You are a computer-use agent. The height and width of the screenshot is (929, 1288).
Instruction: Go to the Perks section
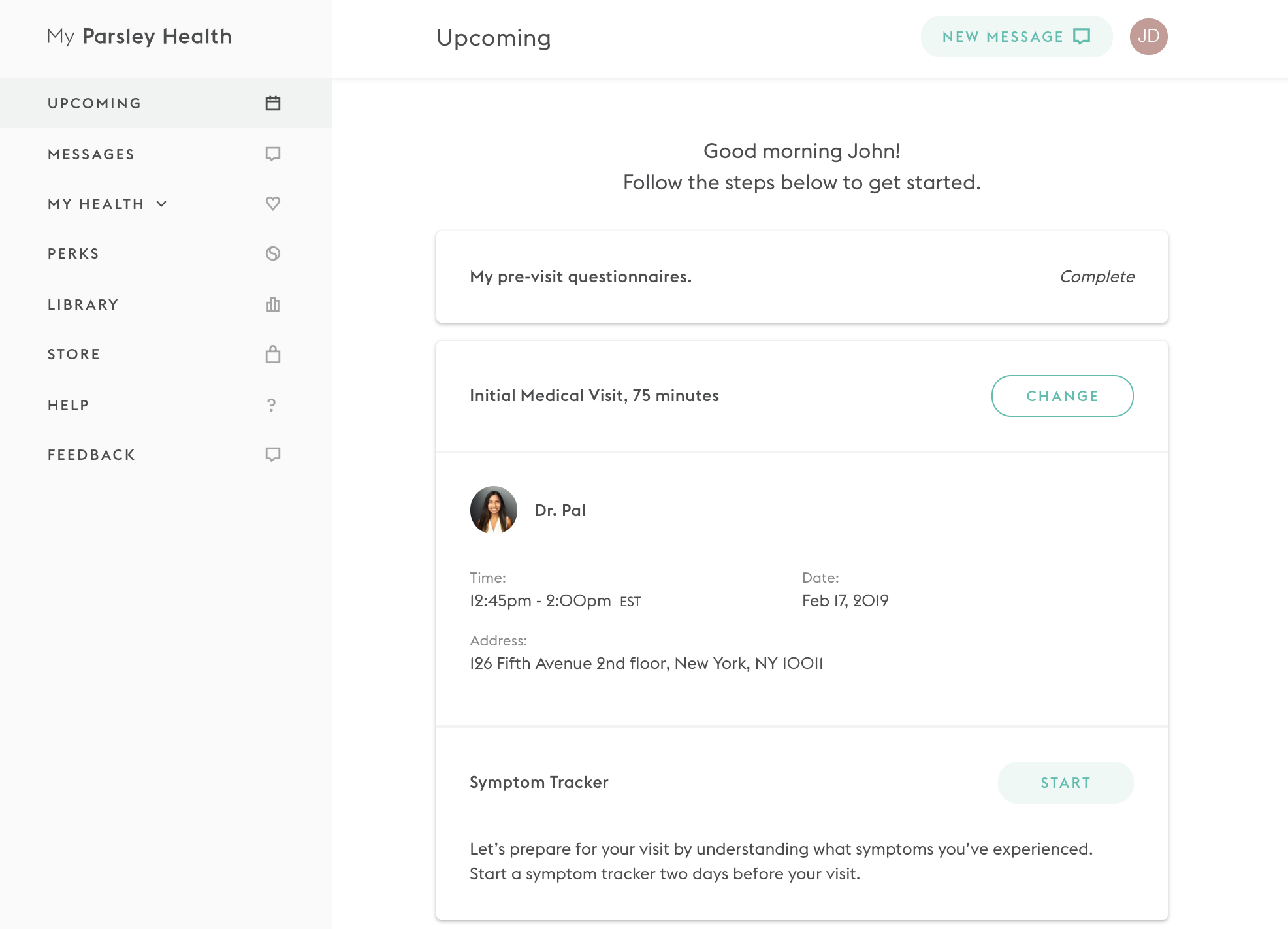(x=74, y=253)
